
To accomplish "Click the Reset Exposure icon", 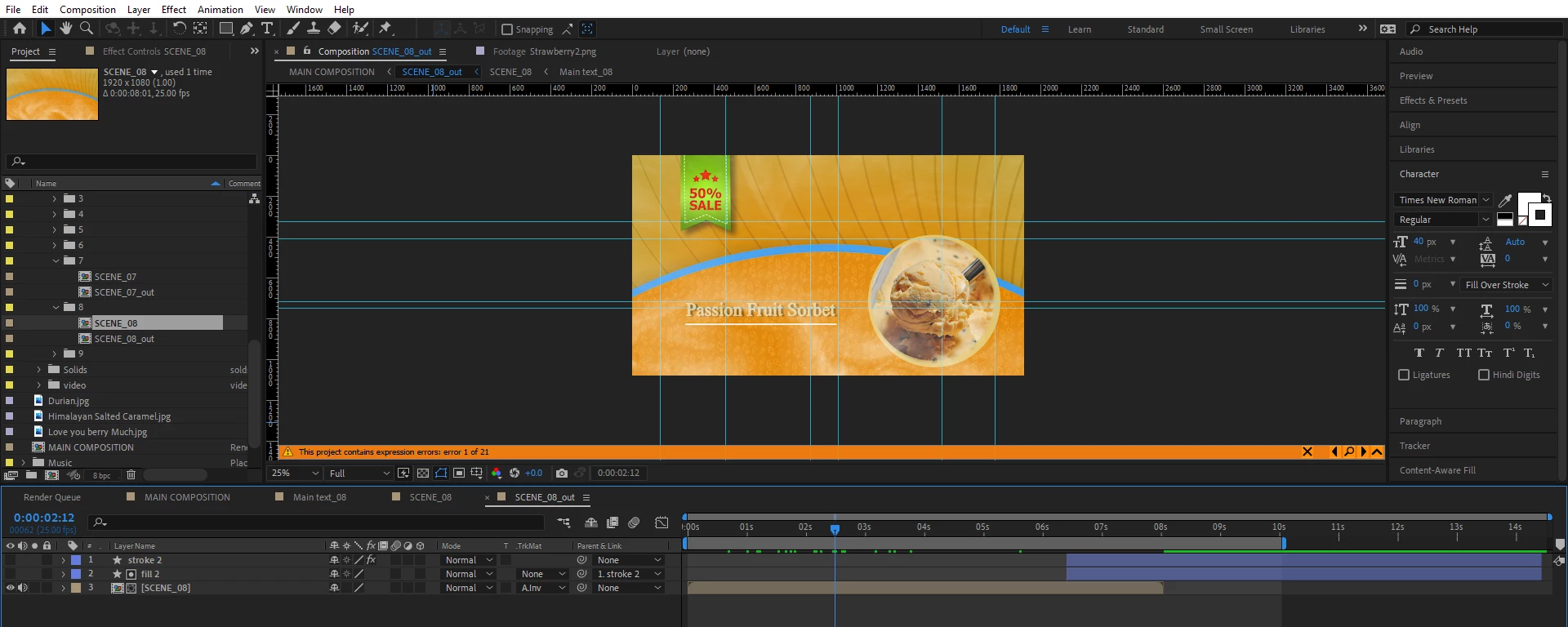I will point(514,473).
